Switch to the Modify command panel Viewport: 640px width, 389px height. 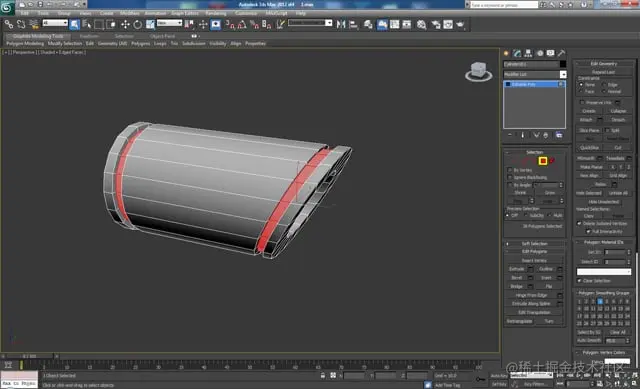coord(518,53)
